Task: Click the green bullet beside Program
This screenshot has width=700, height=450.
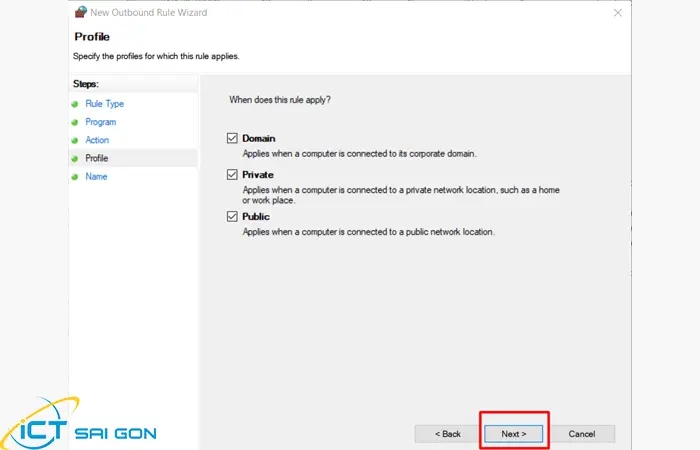Action: (x=74, y=122)
